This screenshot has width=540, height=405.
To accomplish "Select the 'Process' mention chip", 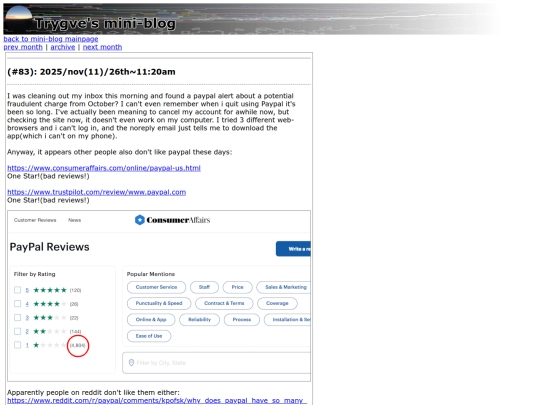I will (242, 320).
